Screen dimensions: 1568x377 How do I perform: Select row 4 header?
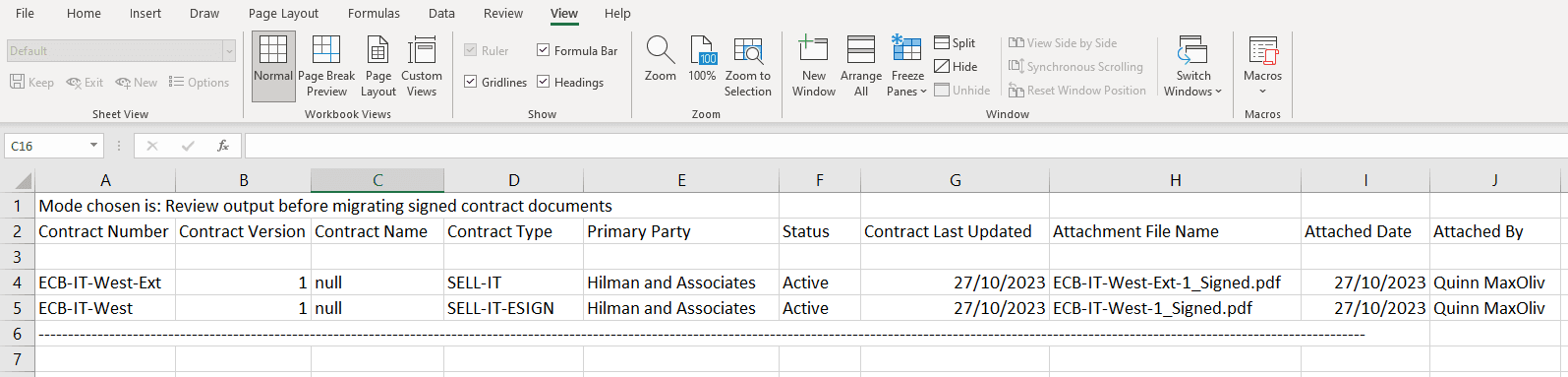point(17,283)
